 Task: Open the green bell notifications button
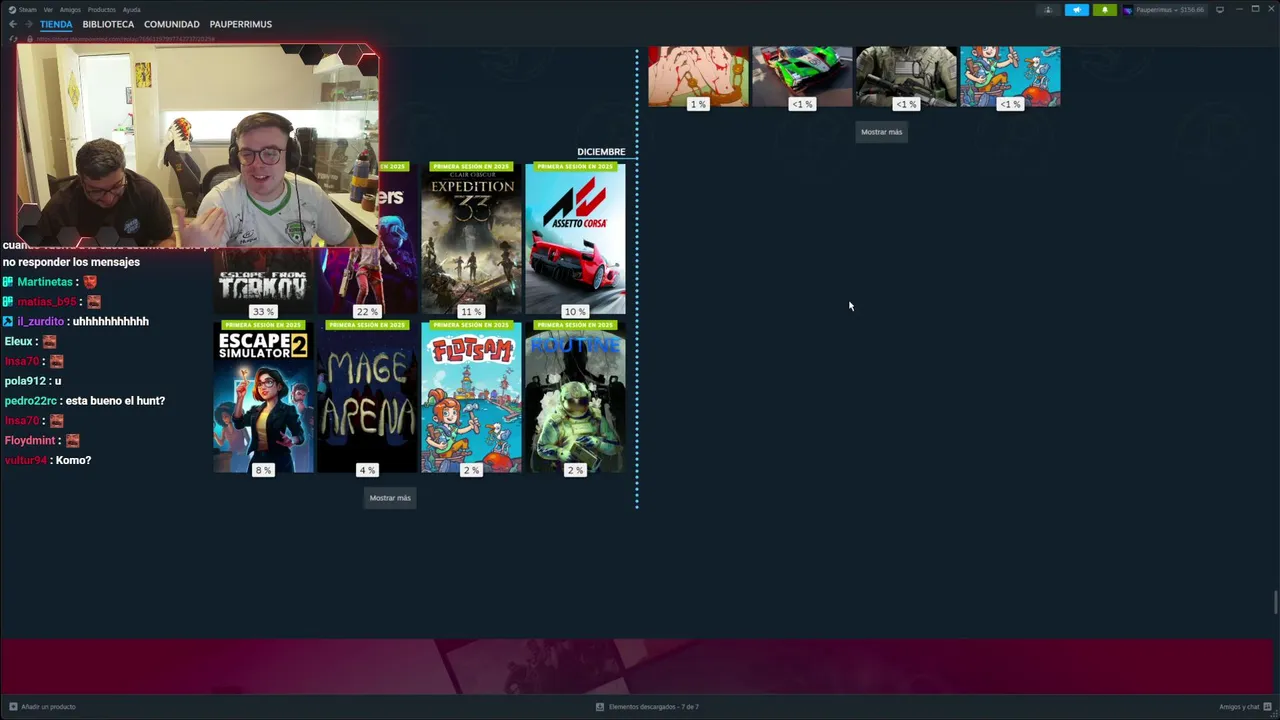[1105, 10]
